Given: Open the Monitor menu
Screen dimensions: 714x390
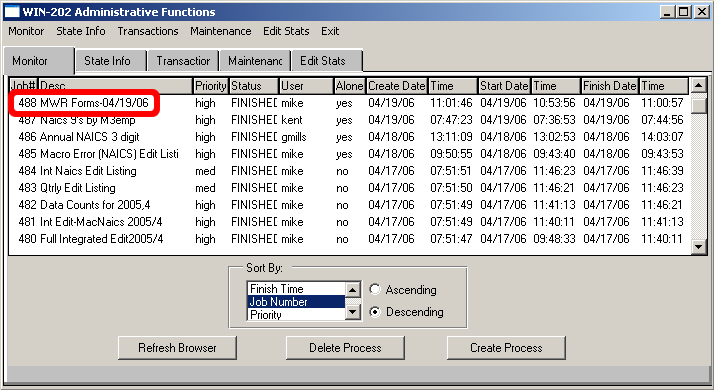Looking at the screenshot, I should 26,31.
